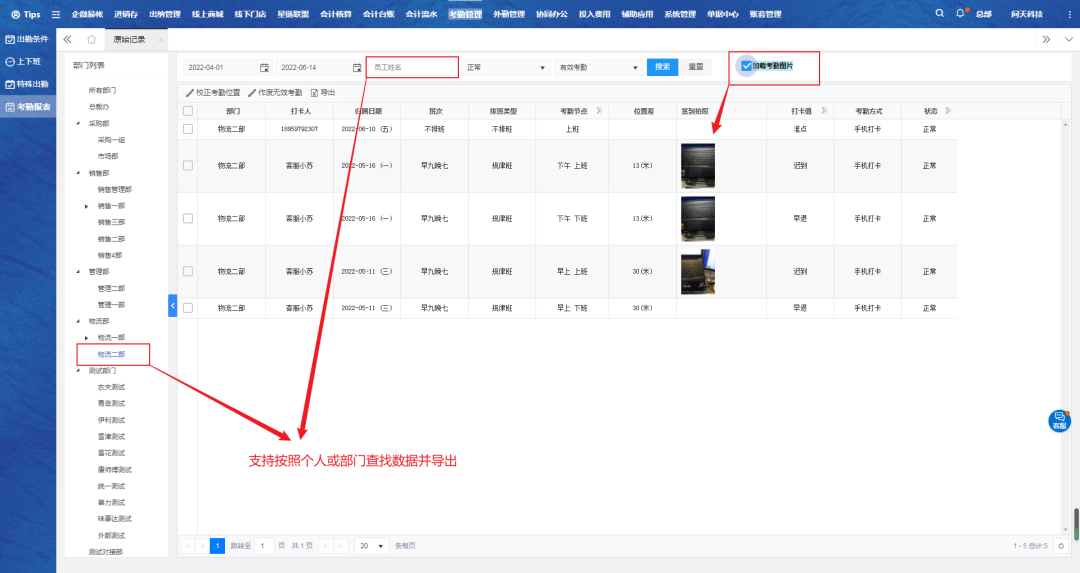Open the 有效考勤 dropdown filter
1080x573 pixels.
pyautogui.click(x=598, y=67)
